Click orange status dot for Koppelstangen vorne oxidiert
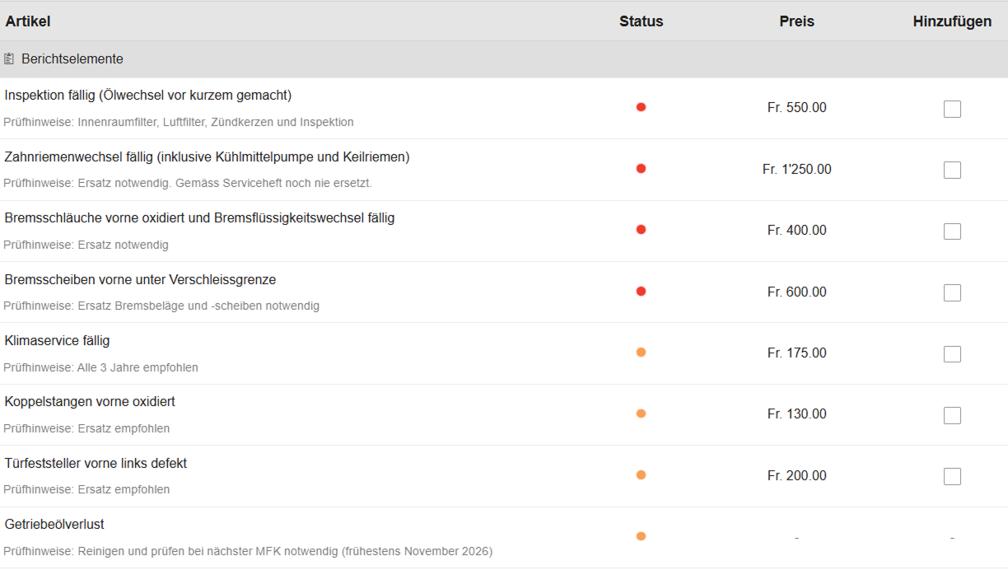This screenshot has height=570, width=1008. (x=641, y=414)
